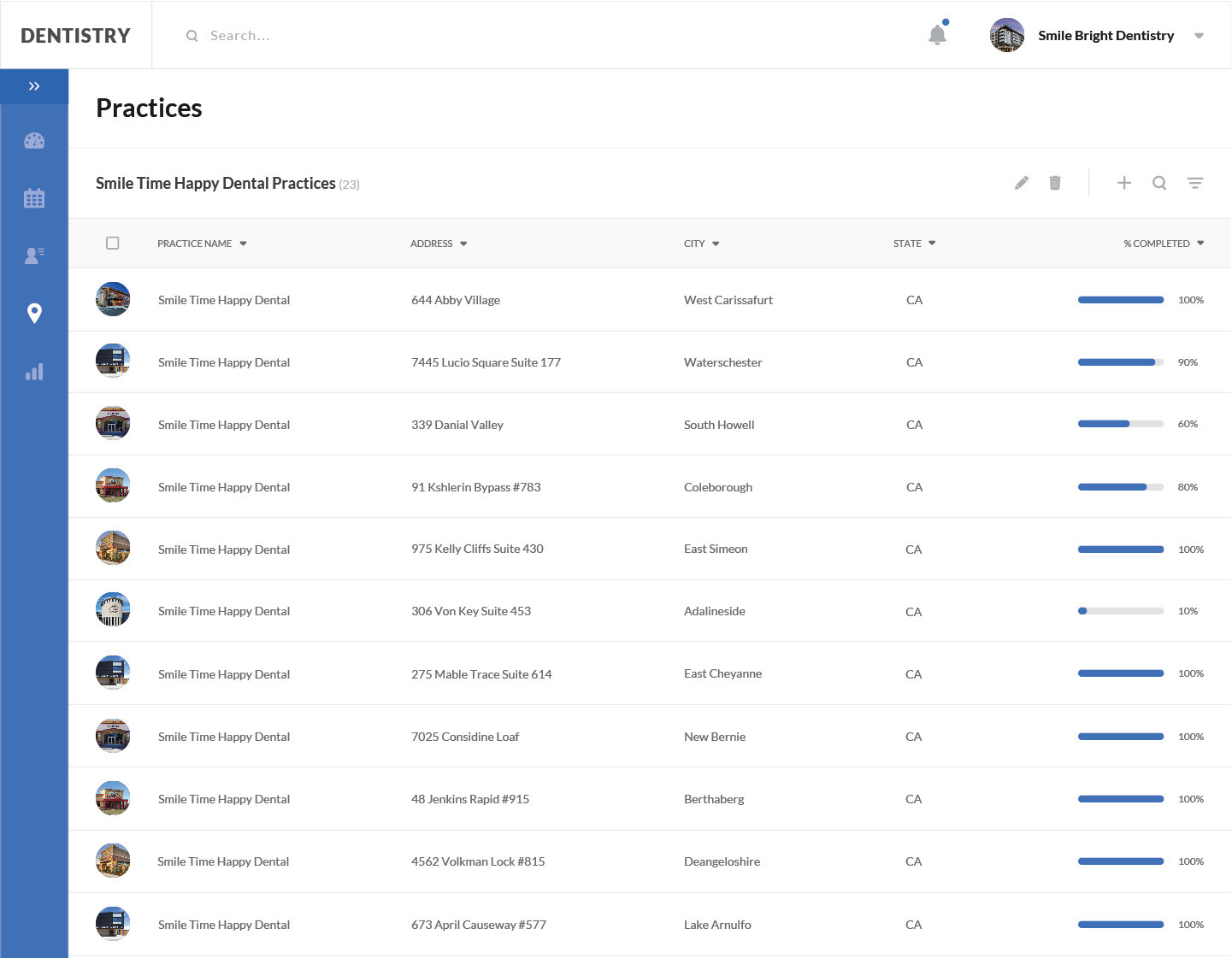Open the filter icon in table toolbar
Screen dimensions: 1232x958
[1194, 183]
